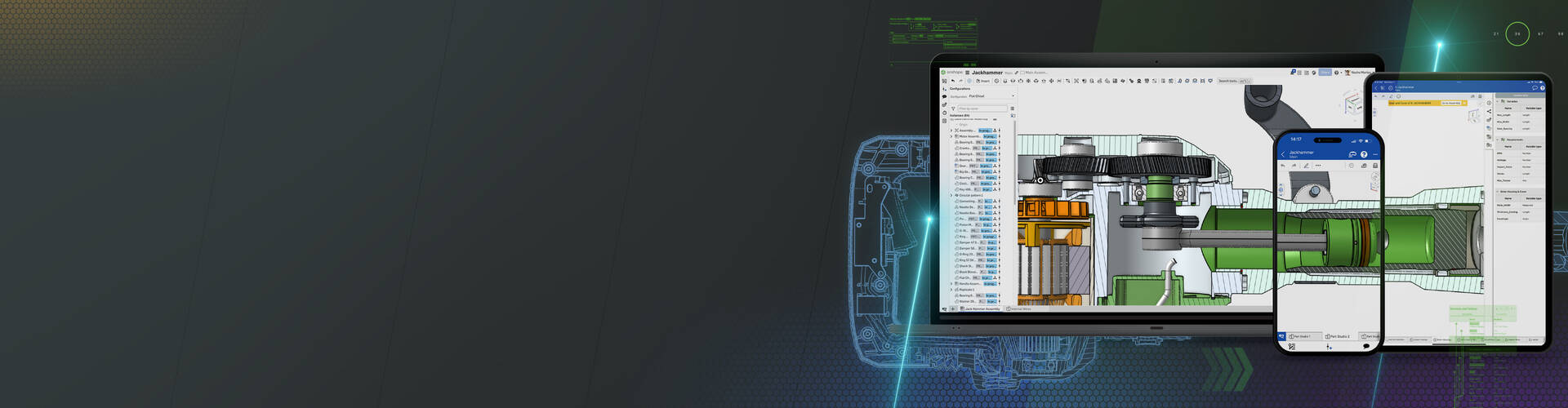Tap the help question mark on phone header

tap(1364, 154)
